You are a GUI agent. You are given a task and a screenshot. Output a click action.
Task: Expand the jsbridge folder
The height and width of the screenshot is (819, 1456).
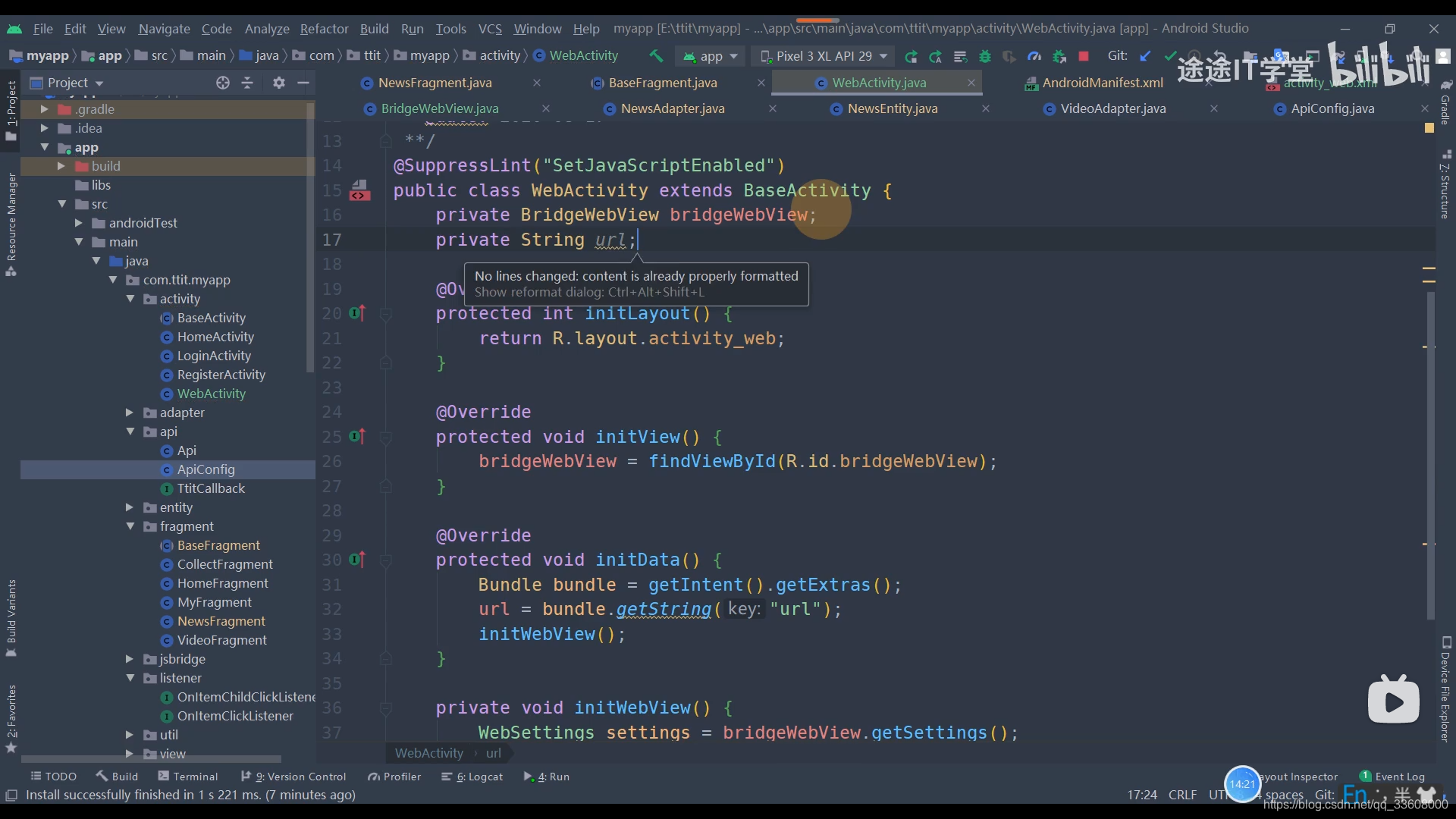(129, 658)
